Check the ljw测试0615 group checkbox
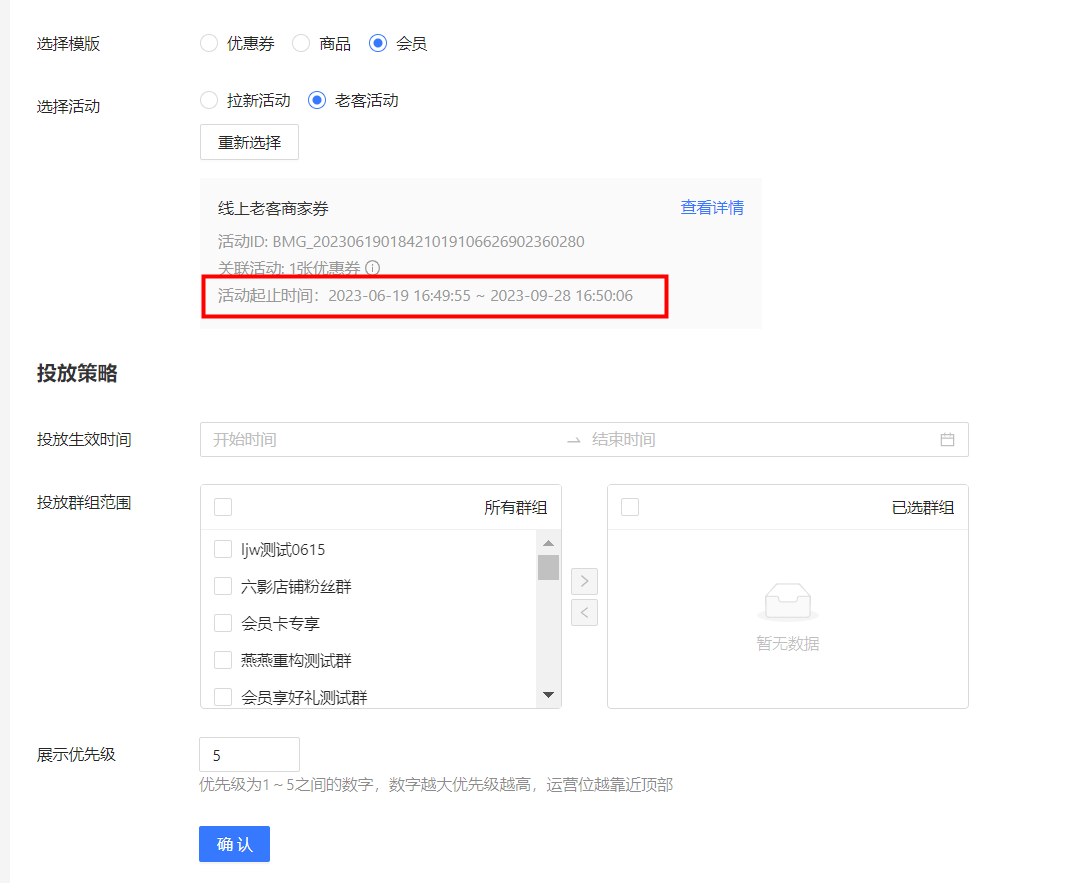 223,549
